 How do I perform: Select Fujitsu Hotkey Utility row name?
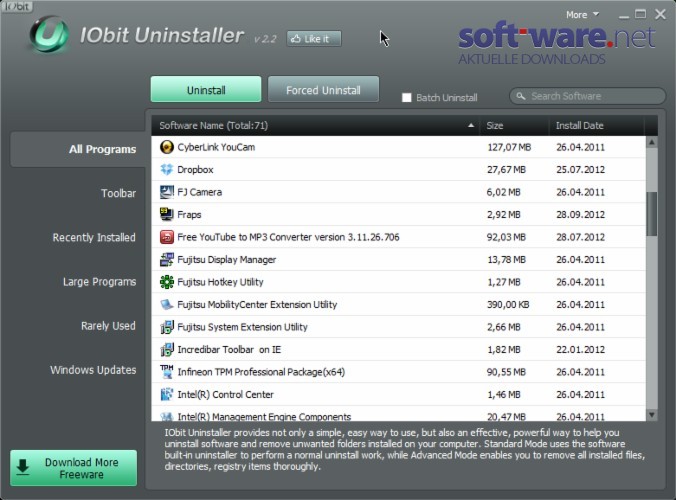pyautogui.click(x=220, y=282)
